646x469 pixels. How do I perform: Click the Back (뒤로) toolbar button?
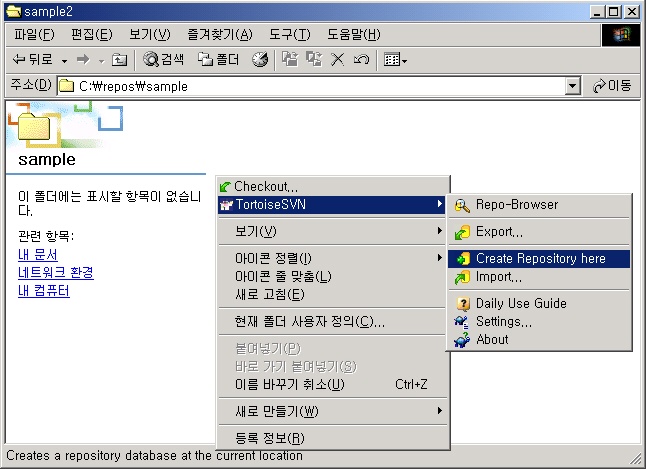(32, 60)
